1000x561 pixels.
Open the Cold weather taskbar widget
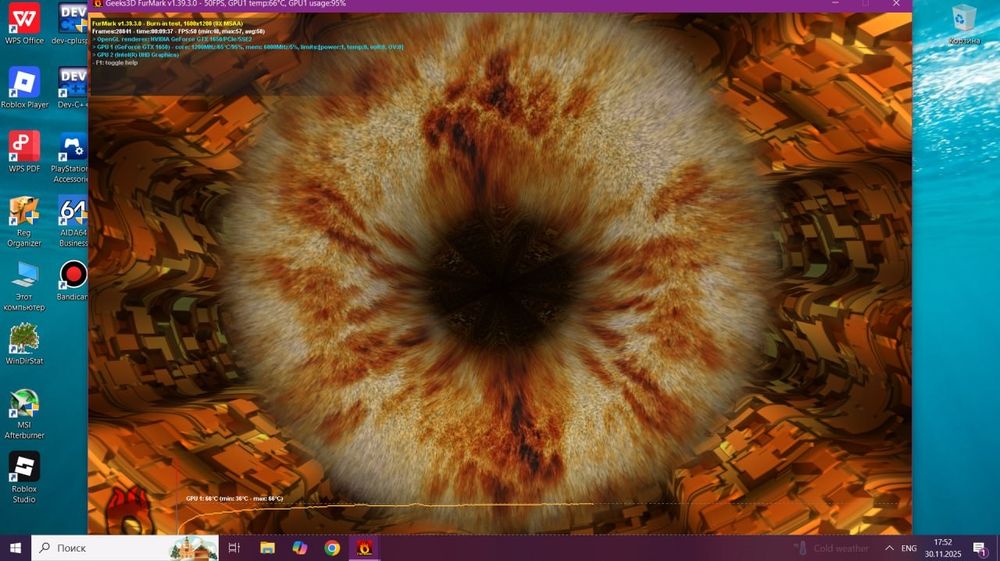831,548
